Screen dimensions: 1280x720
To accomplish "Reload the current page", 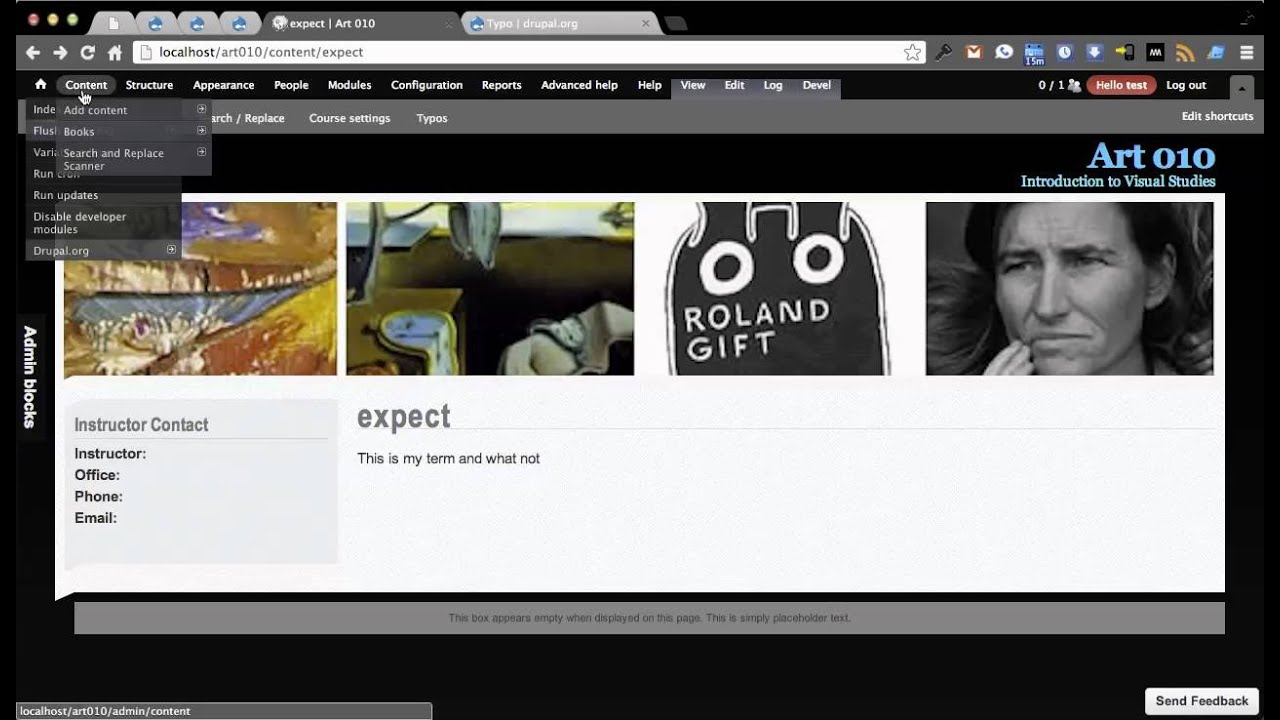I will tap(88, 53).
